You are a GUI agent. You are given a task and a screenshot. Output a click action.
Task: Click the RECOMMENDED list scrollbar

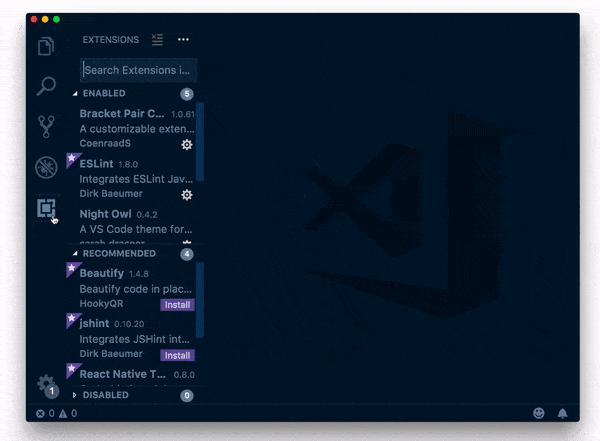pos(200,300)
